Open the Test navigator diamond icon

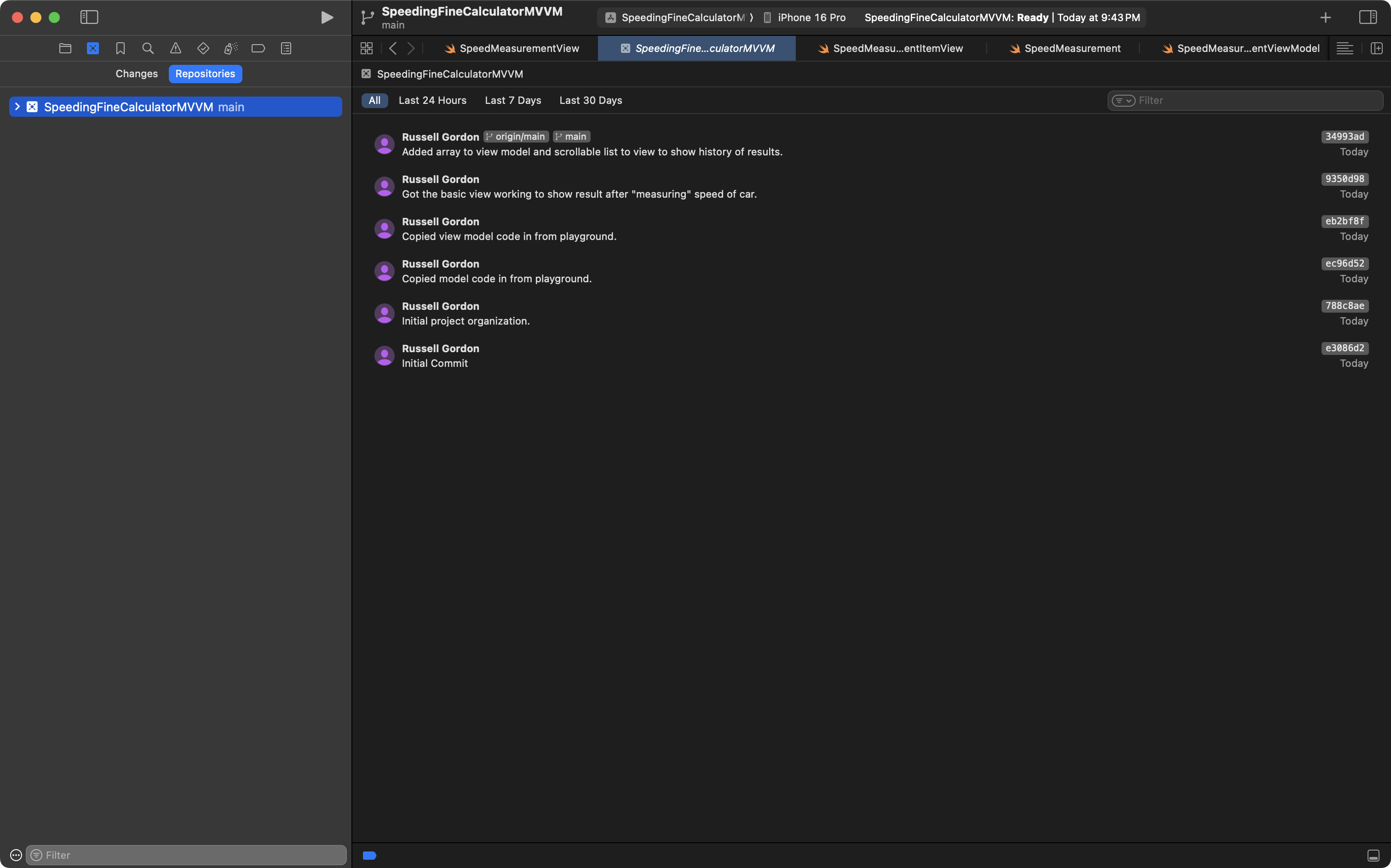point(203,48)
